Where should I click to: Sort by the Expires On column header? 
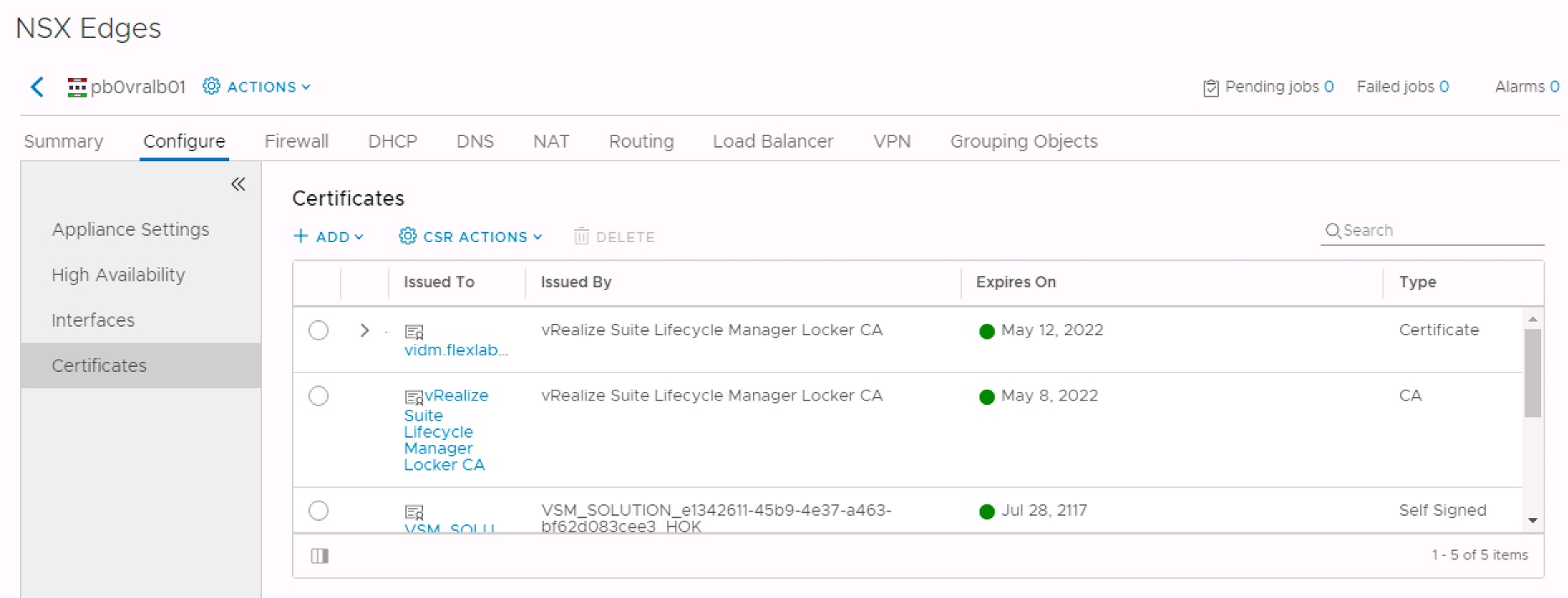pos(1016,282)
